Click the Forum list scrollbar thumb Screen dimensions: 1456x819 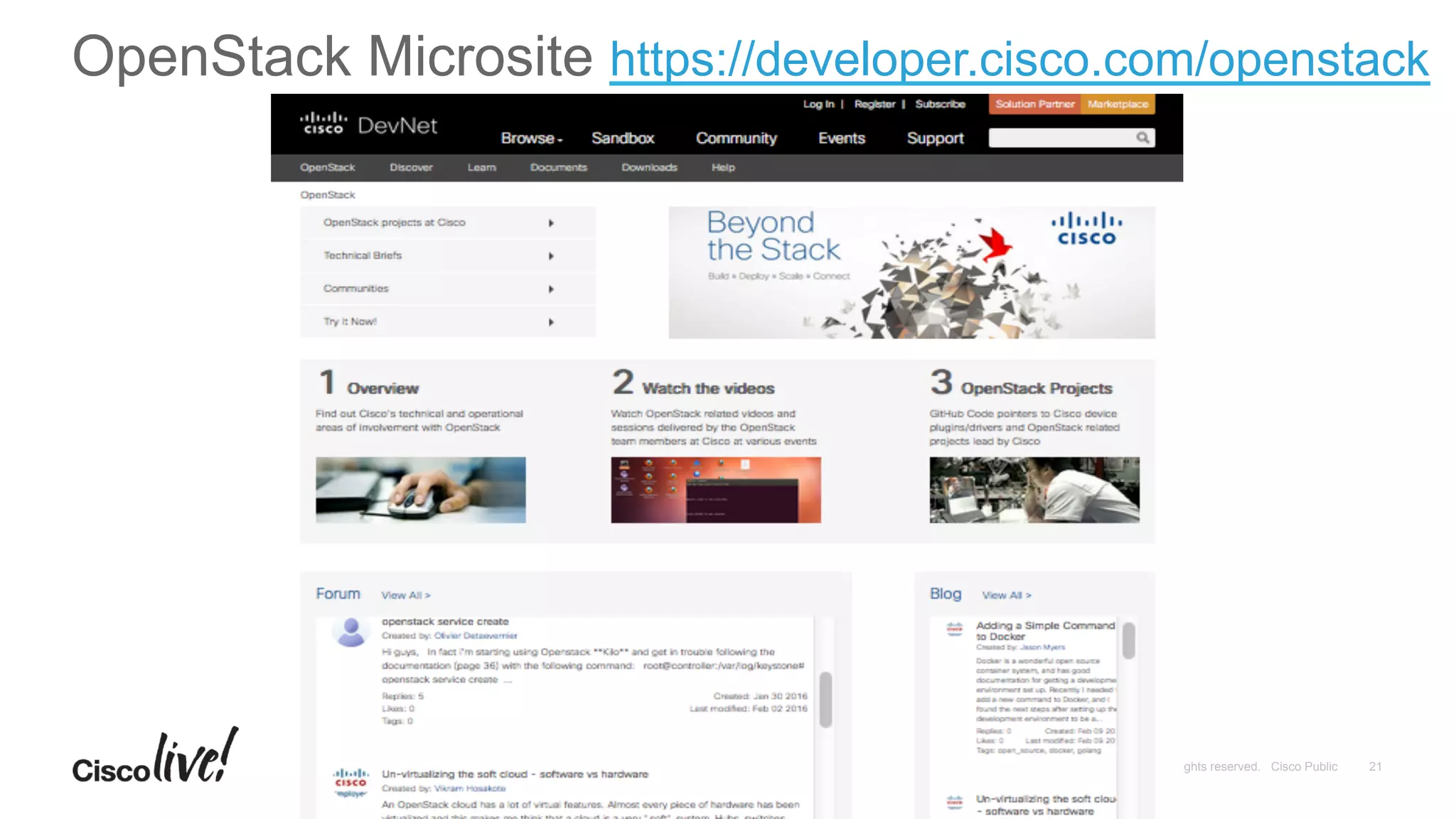click(825, 700)
